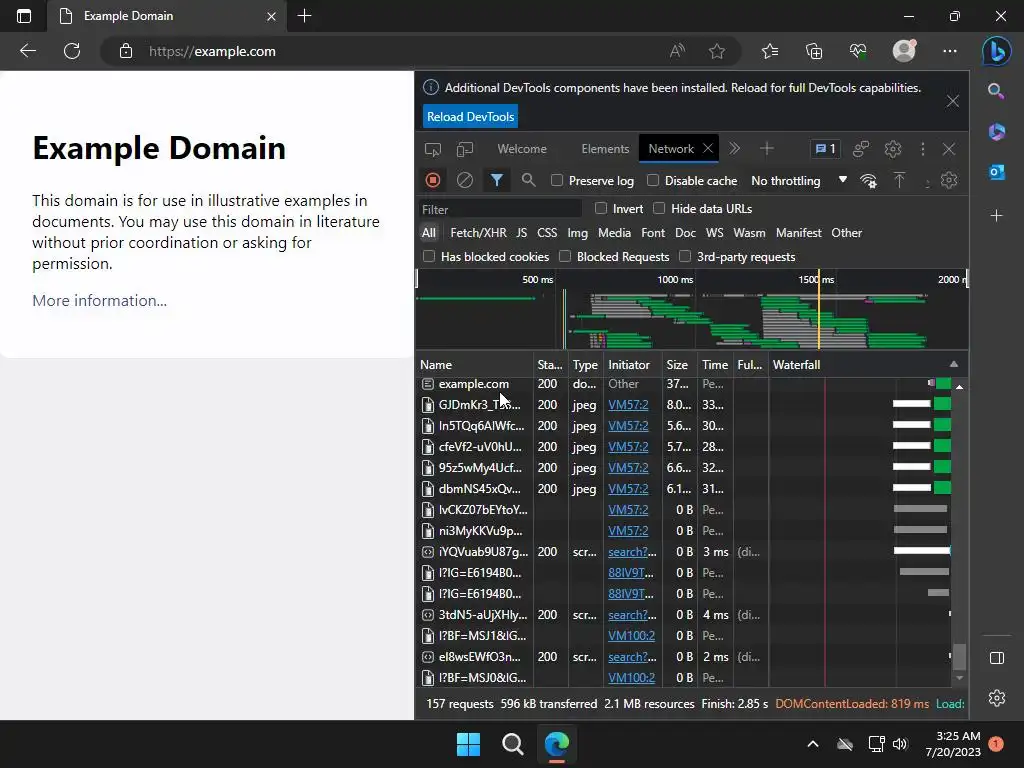Open Windows Start menu

[468, 744]
